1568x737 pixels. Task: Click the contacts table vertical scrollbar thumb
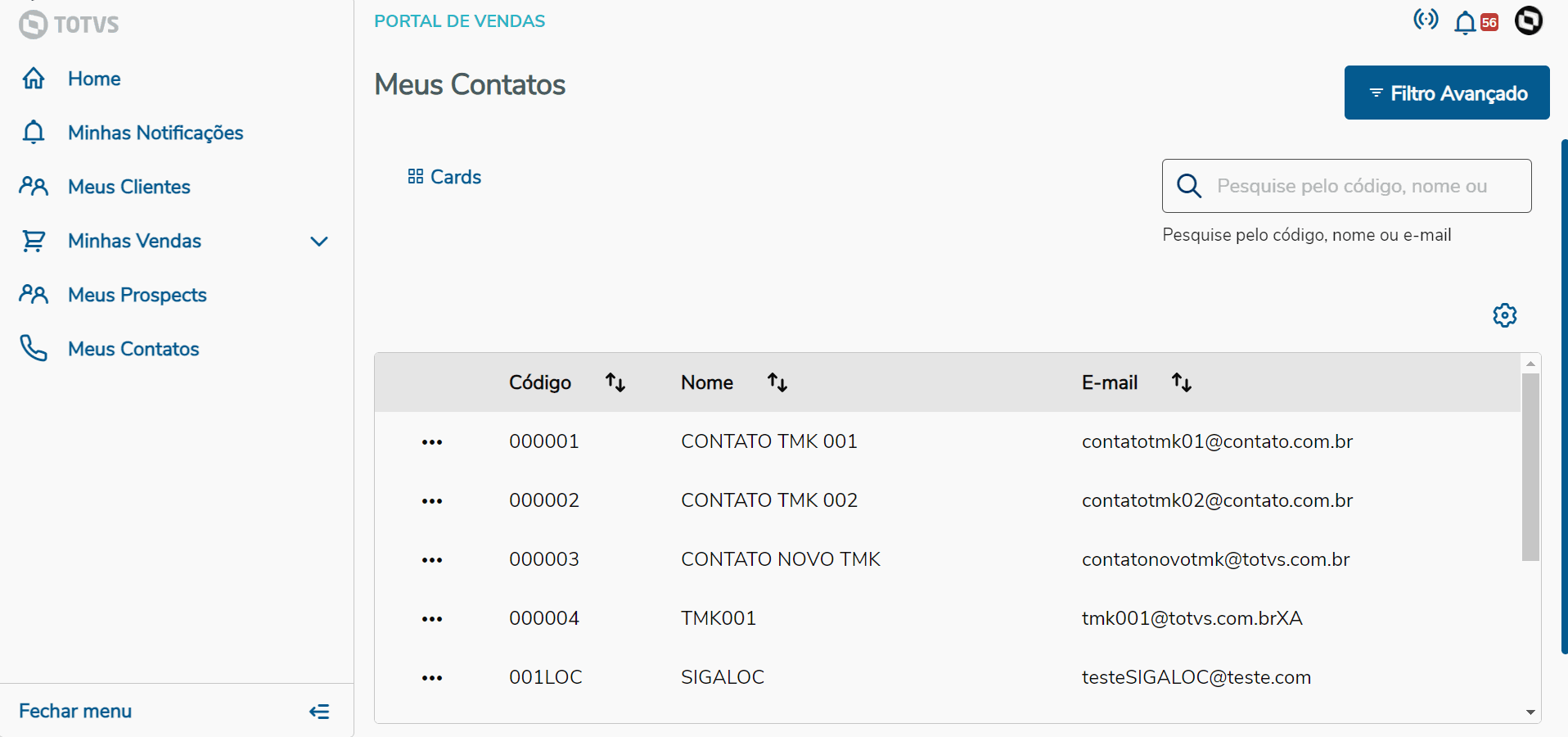(1530, 467)
